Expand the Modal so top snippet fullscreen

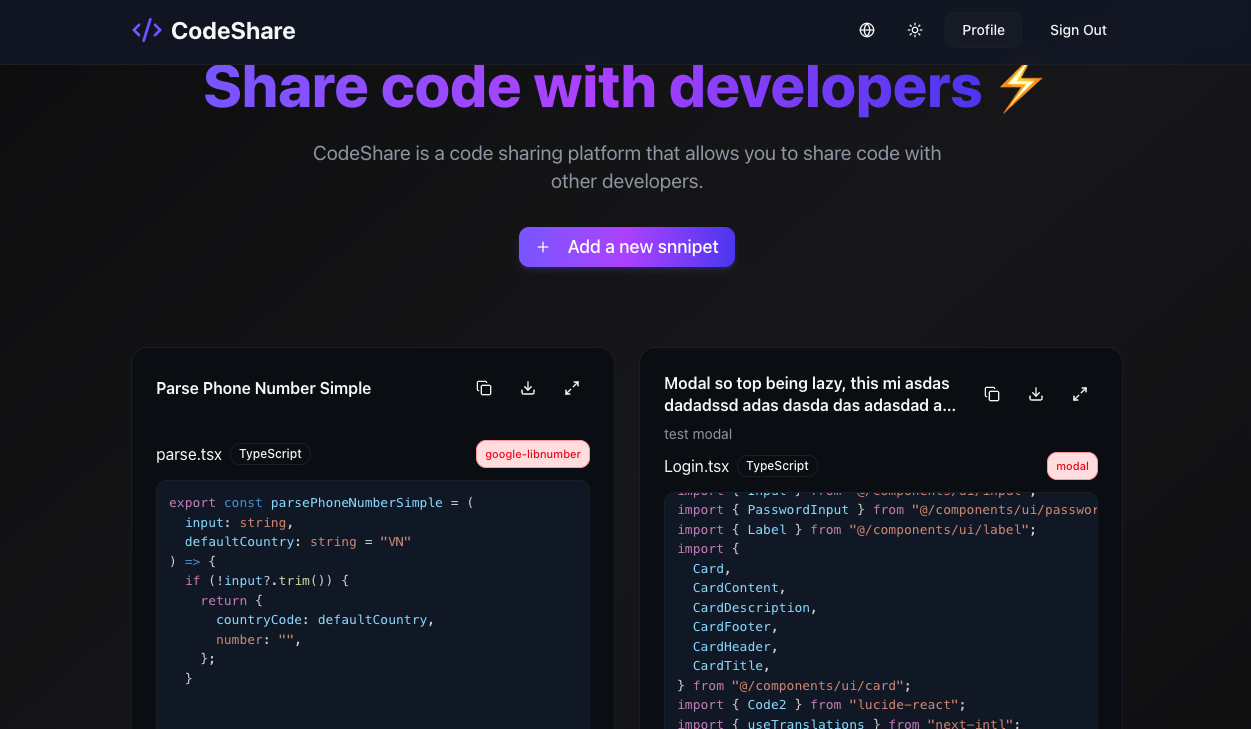tap(1080, 394)
